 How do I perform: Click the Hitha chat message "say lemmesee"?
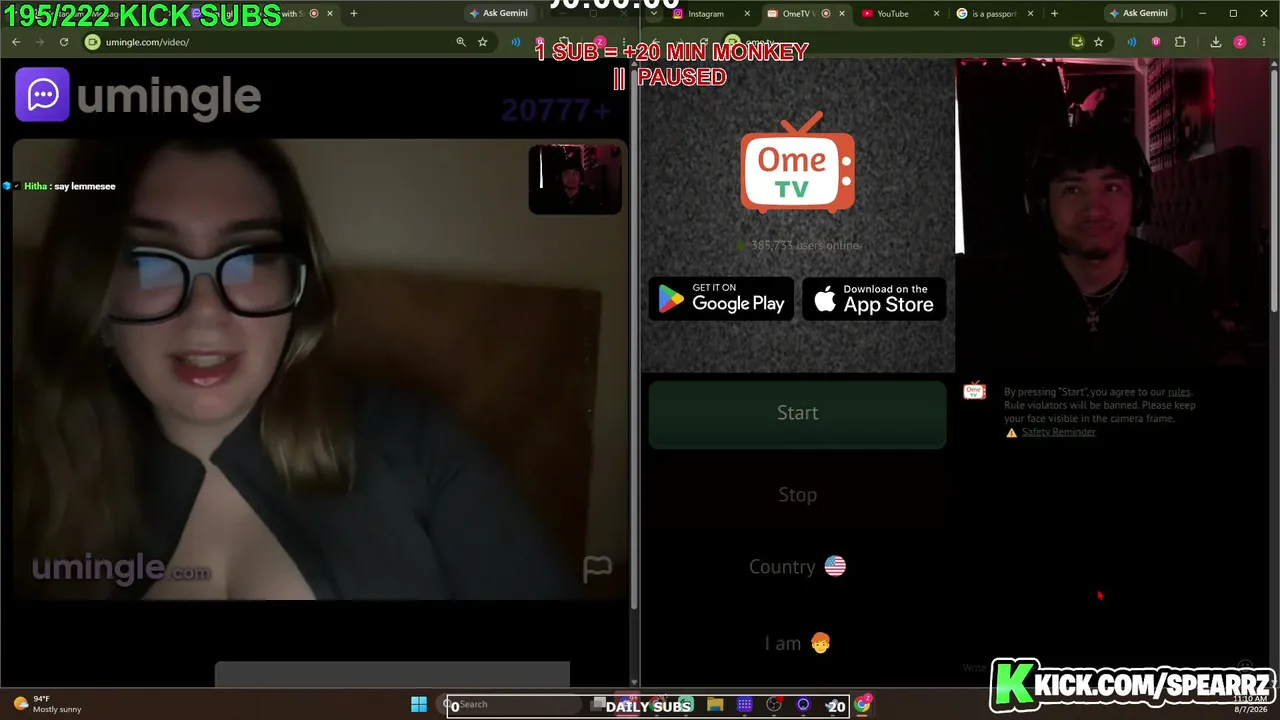70,186
